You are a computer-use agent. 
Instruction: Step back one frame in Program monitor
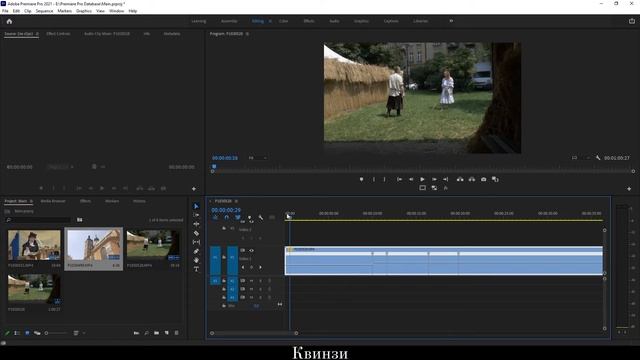[x=411, y=179]
